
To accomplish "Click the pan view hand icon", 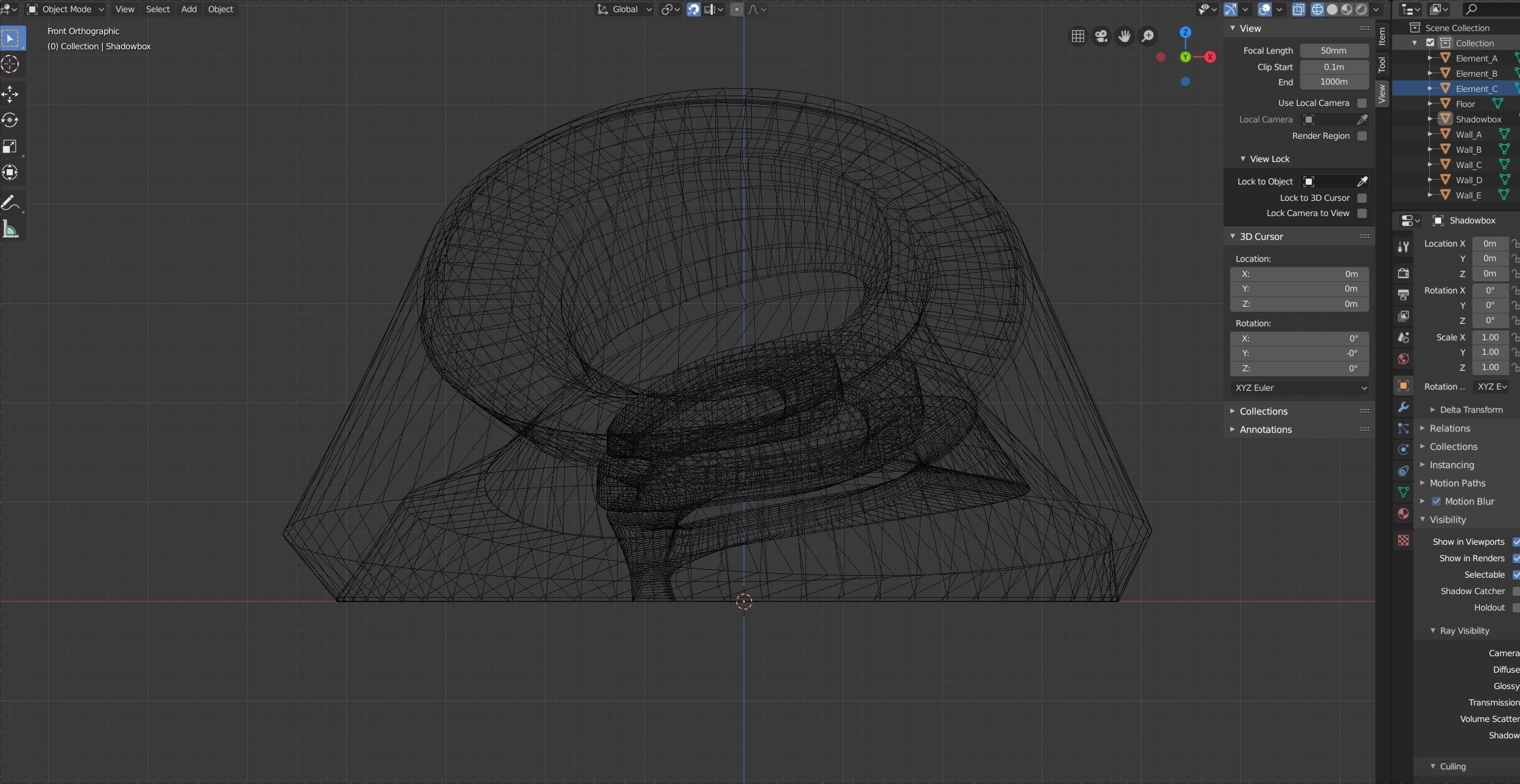I will 1124,37.
